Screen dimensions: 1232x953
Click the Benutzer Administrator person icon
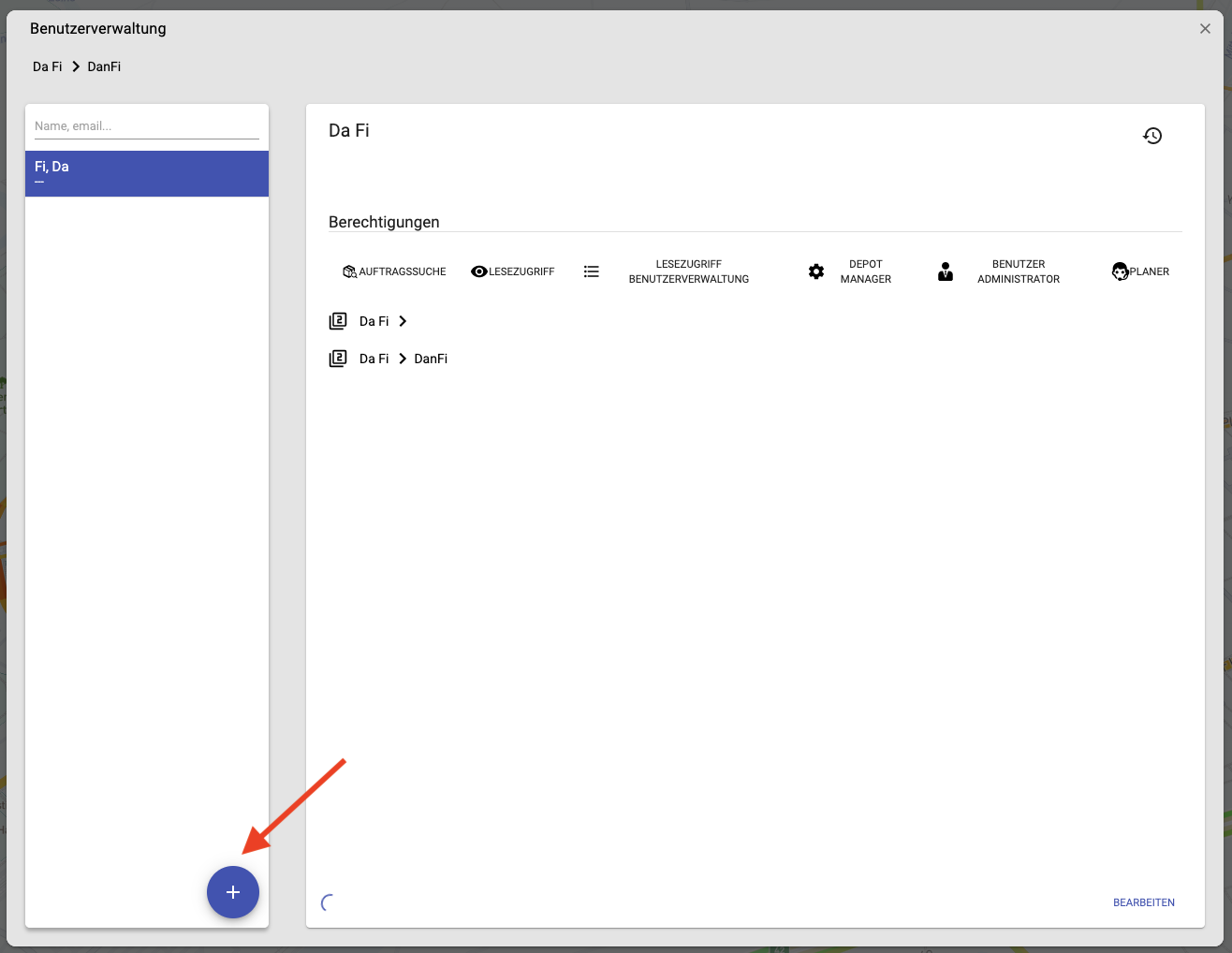pyautogui.click(x=946, y=271)
